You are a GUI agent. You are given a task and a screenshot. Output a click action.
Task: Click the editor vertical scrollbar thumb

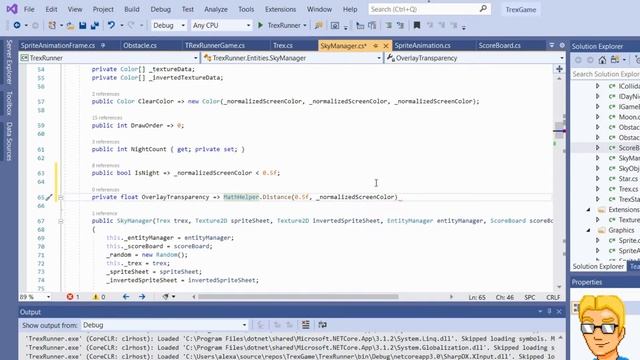pyautogui.click(x=559, y=130)
